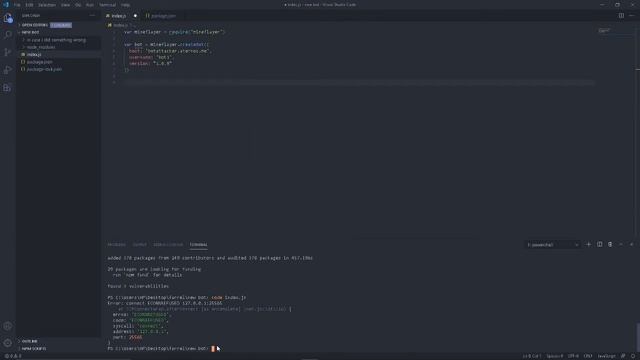Click the terminal scrollbar thumb

point(638,337)
